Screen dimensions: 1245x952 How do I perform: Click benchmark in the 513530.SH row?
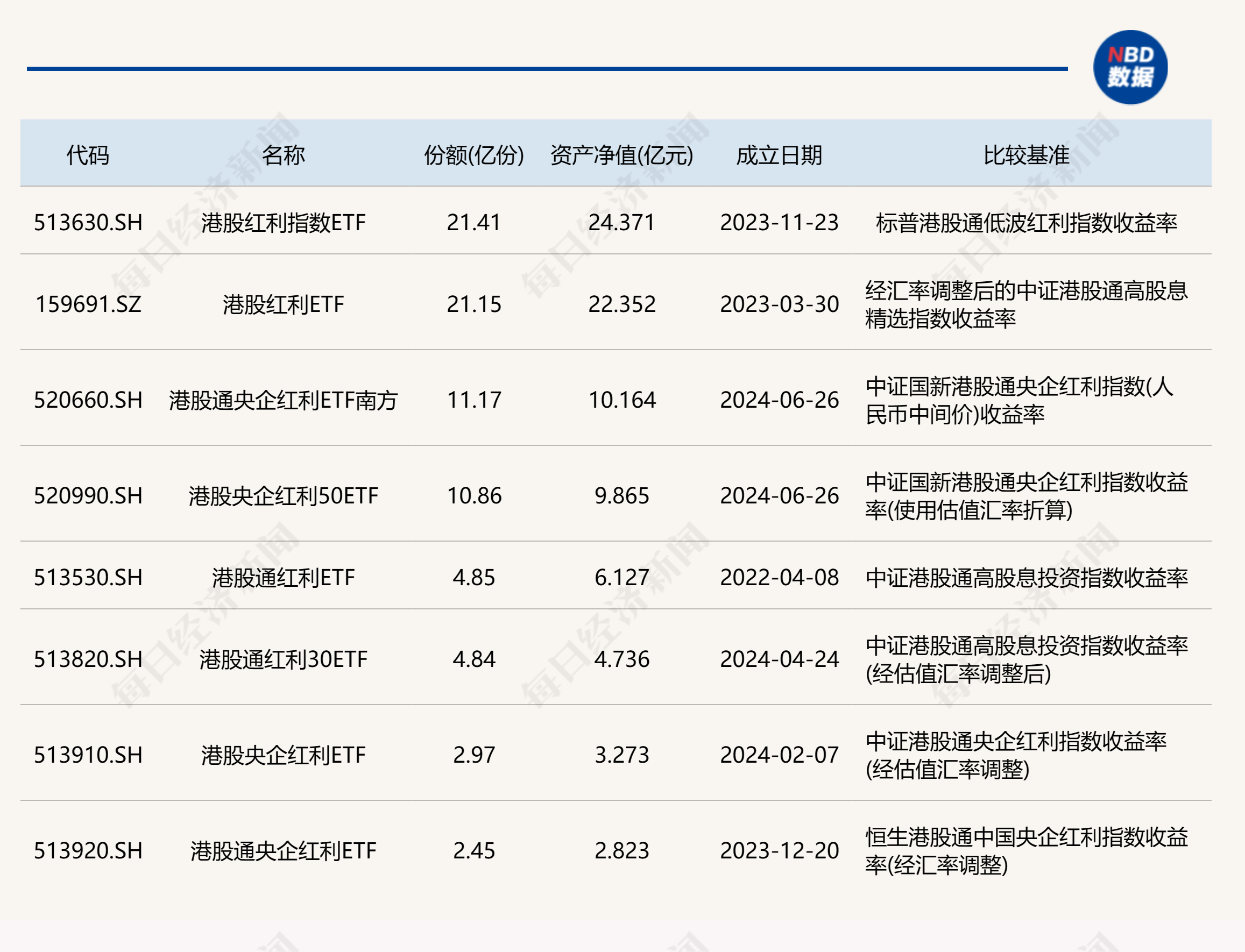[x=1026, y=578]
